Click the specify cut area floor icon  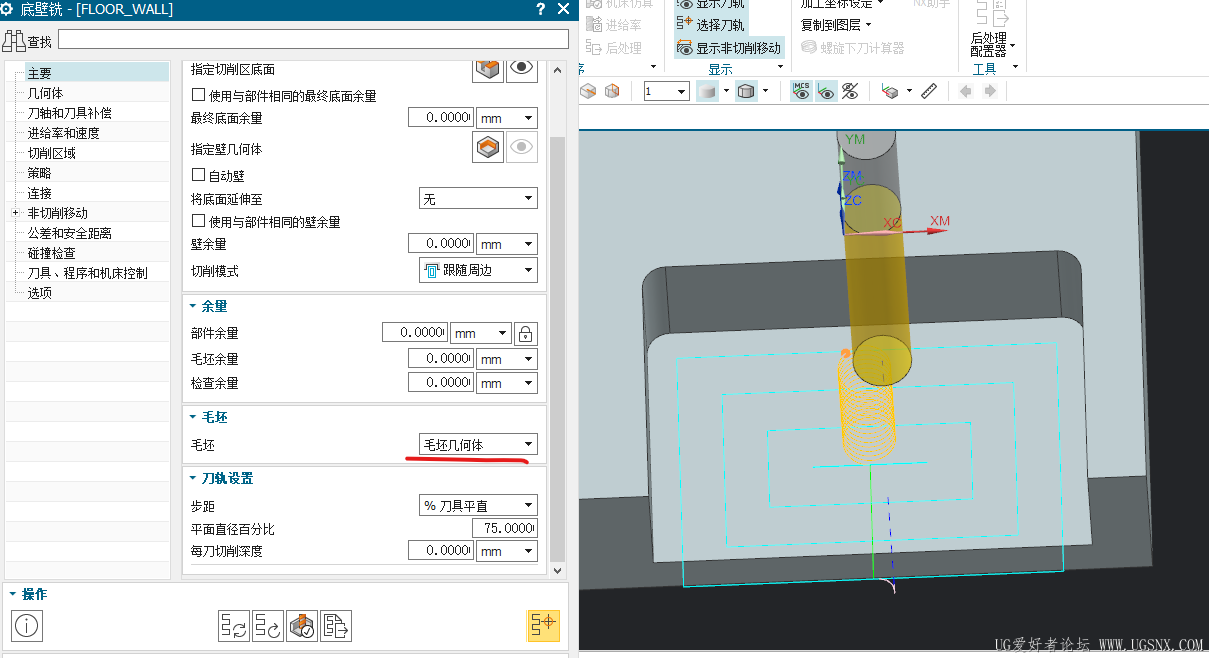(x=488, y=68)
